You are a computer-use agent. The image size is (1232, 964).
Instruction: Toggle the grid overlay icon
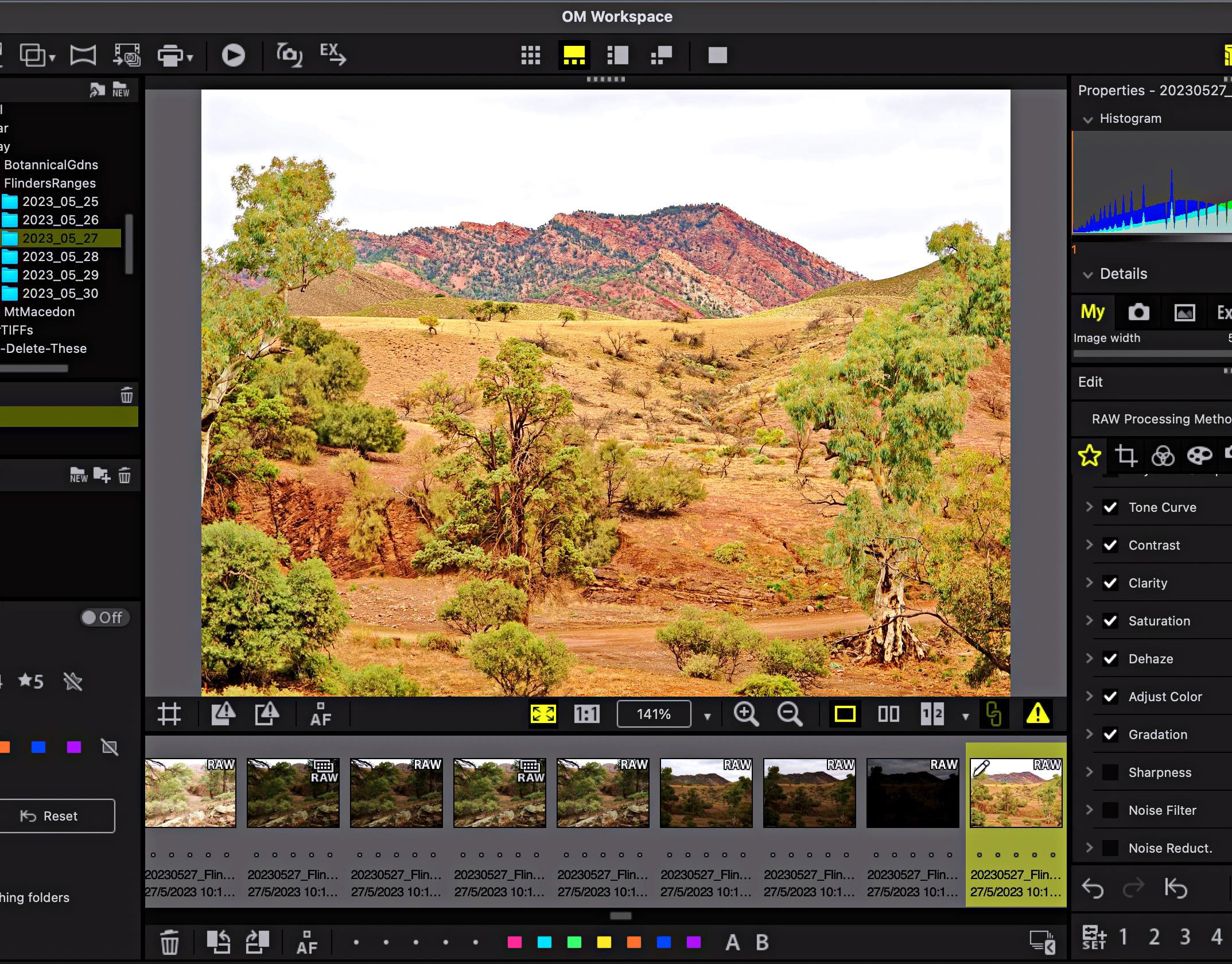click(169, 714)
